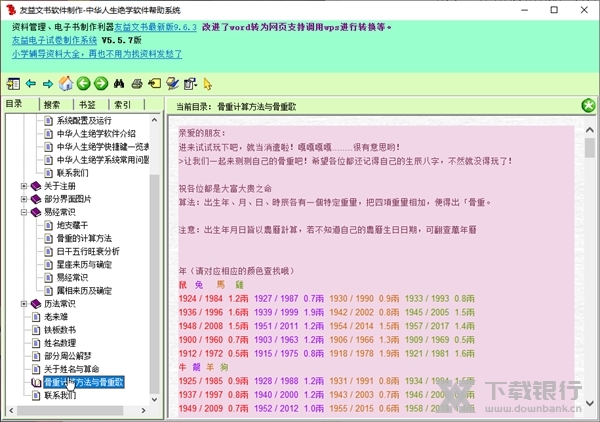Expand the 关于注册 tree node

(x=24, y=186)
